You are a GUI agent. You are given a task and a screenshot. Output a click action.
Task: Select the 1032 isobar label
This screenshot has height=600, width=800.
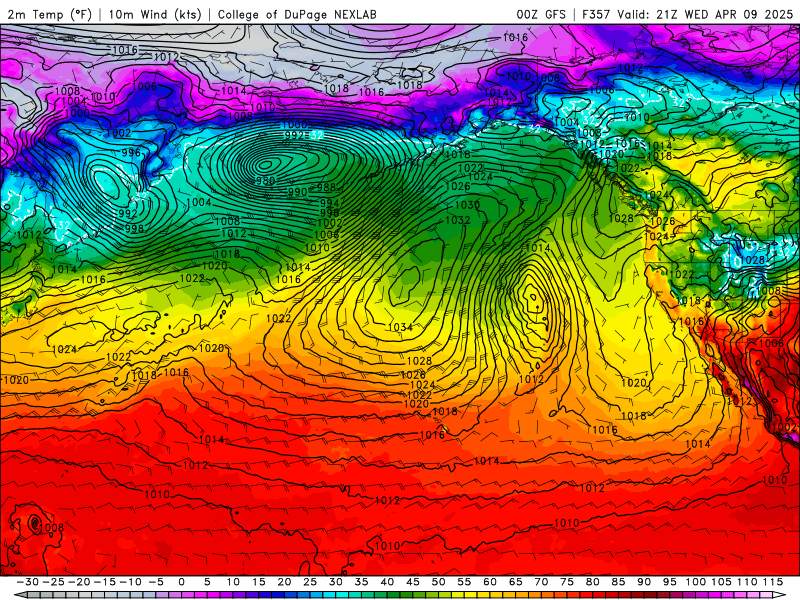pyautogui.click(x=458, y=220)
